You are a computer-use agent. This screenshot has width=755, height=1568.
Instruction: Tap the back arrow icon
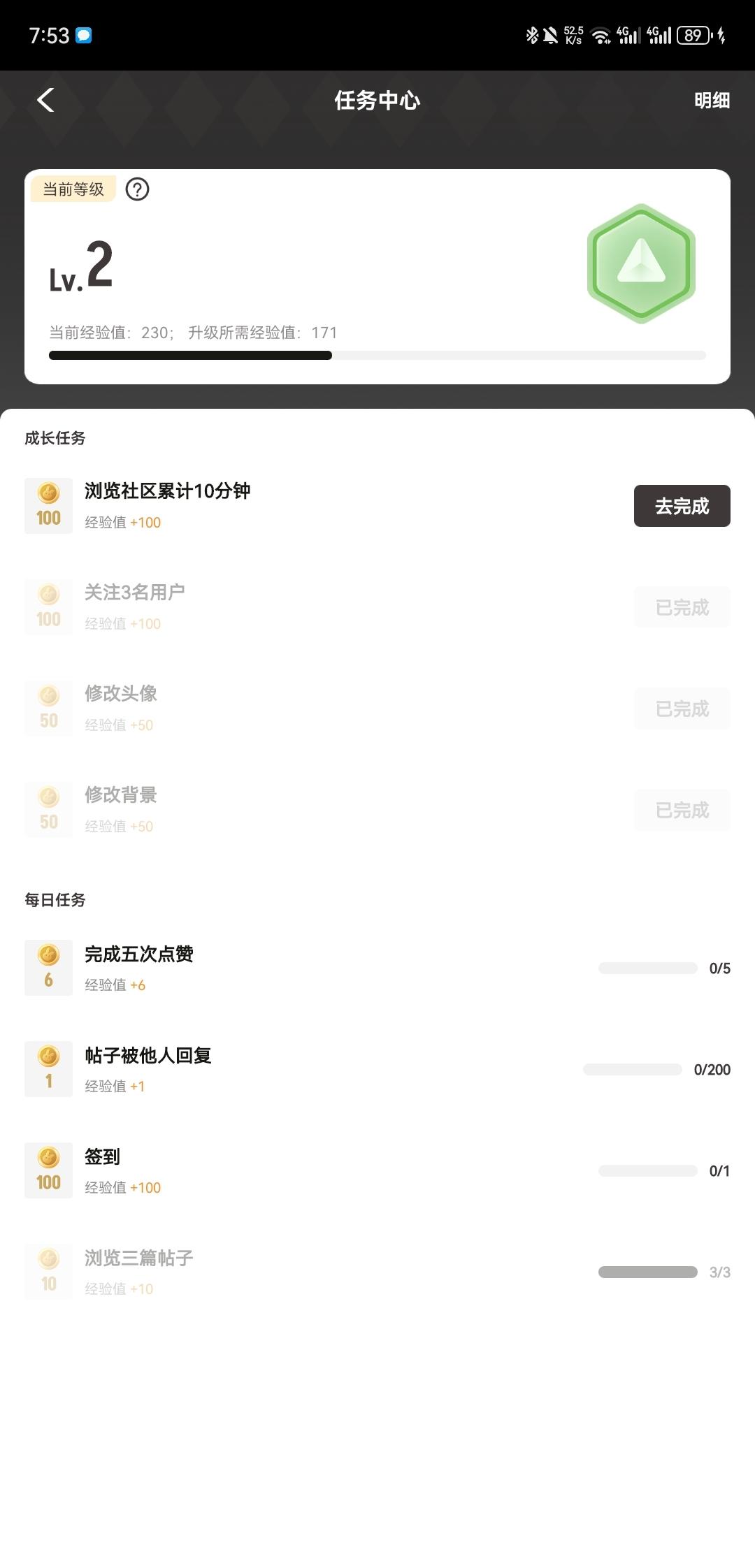coord(46,100)
